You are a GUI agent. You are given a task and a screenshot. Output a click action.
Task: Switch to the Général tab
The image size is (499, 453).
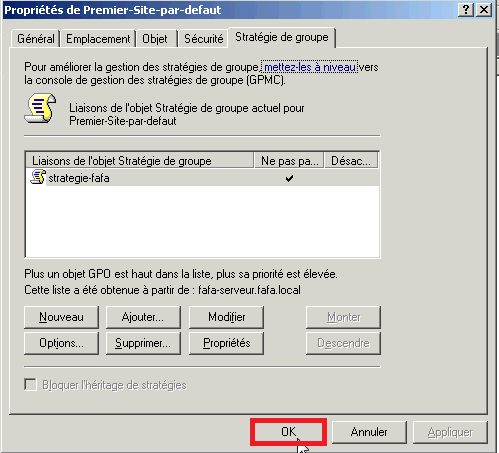point(36,39)
